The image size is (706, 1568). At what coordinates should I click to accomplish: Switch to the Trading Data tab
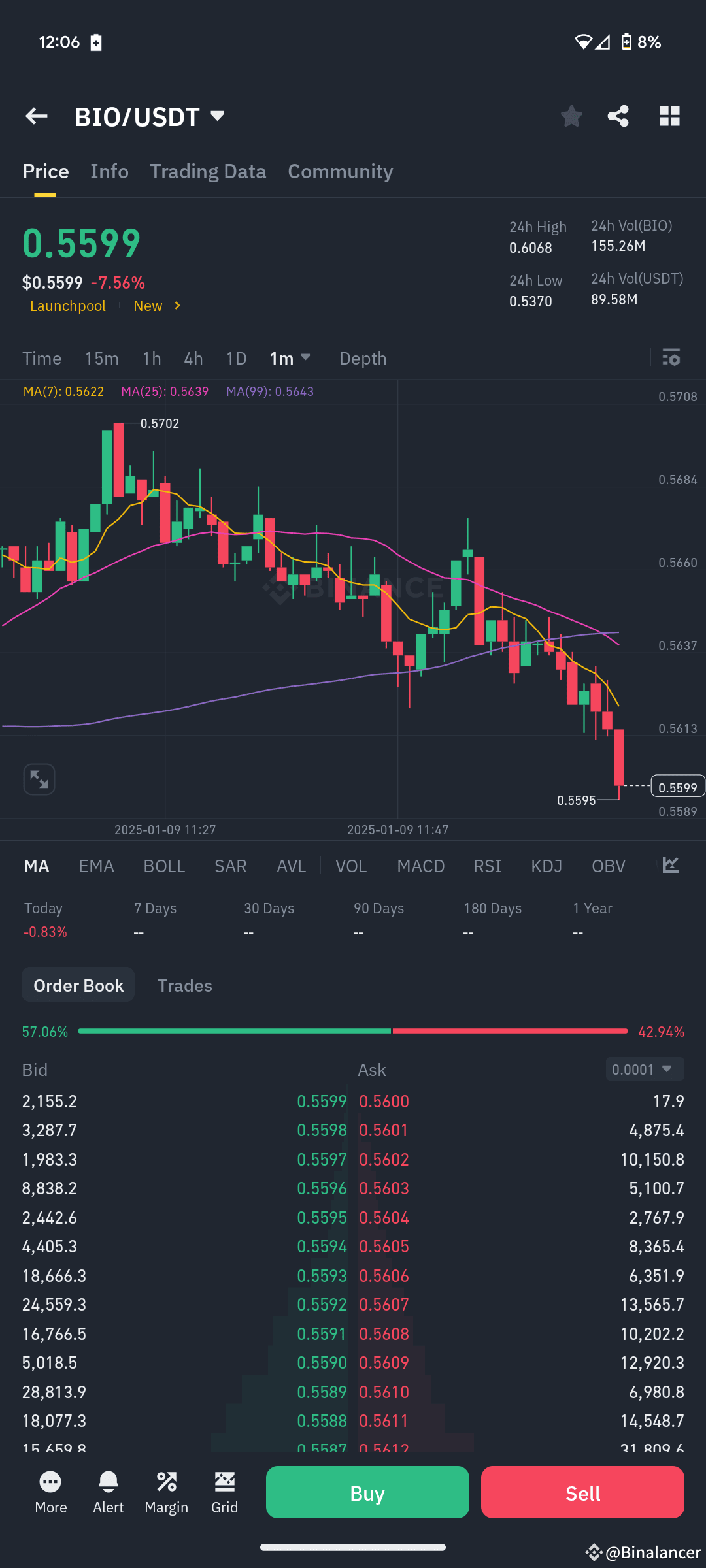(208, 171)
